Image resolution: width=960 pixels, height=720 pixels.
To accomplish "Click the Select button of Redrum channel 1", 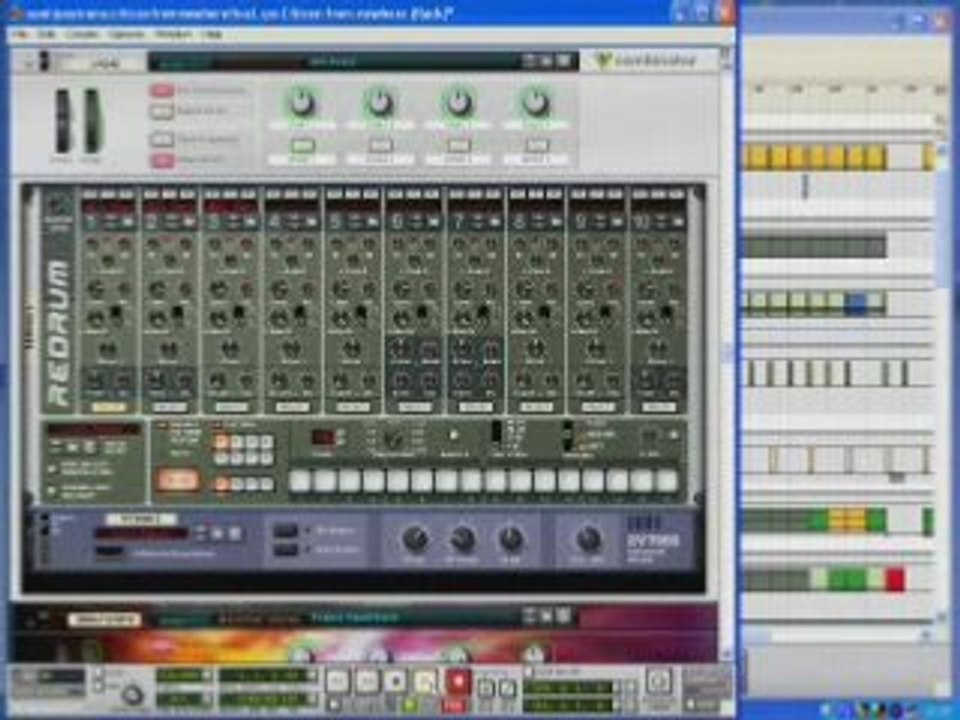I will [108, 407].
